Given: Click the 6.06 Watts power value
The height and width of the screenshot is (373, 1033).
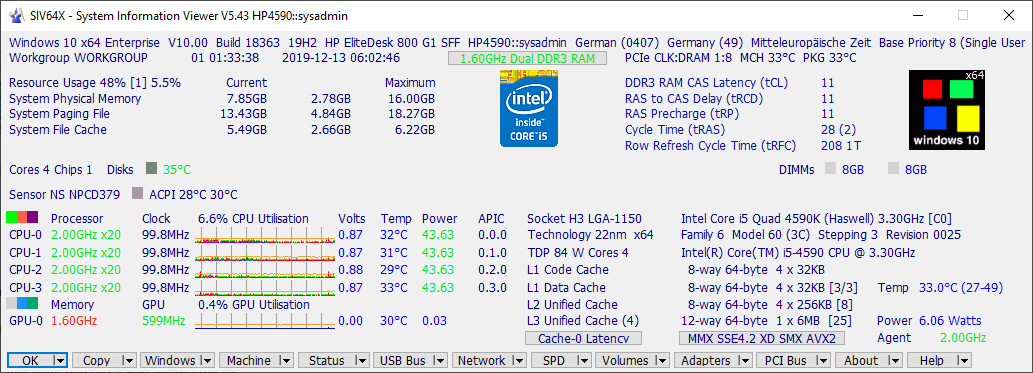Looking at the screenshot, I should click(x=950, y=321).
